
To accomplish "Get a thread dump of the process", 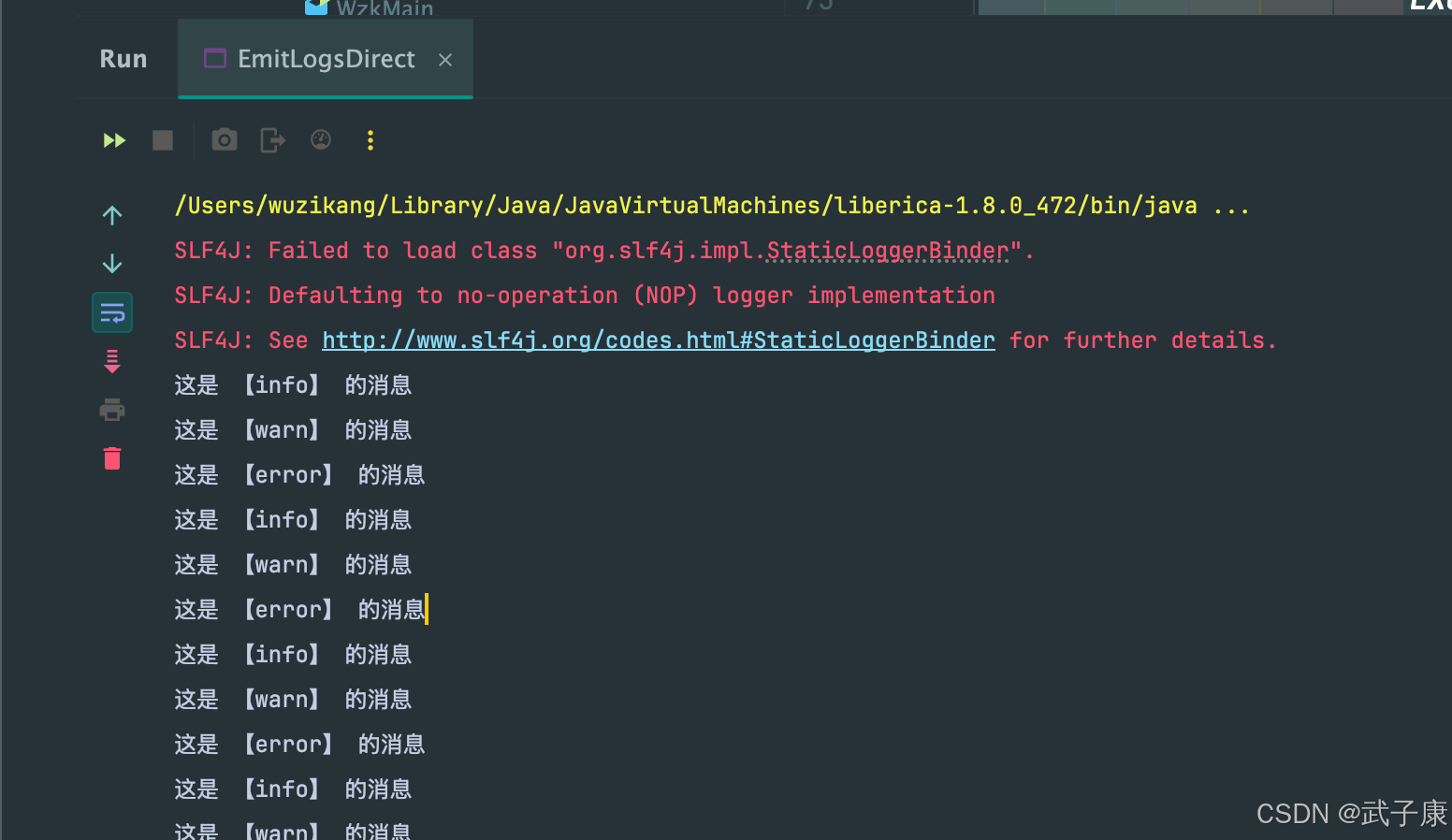I will [x=272, y=139].
